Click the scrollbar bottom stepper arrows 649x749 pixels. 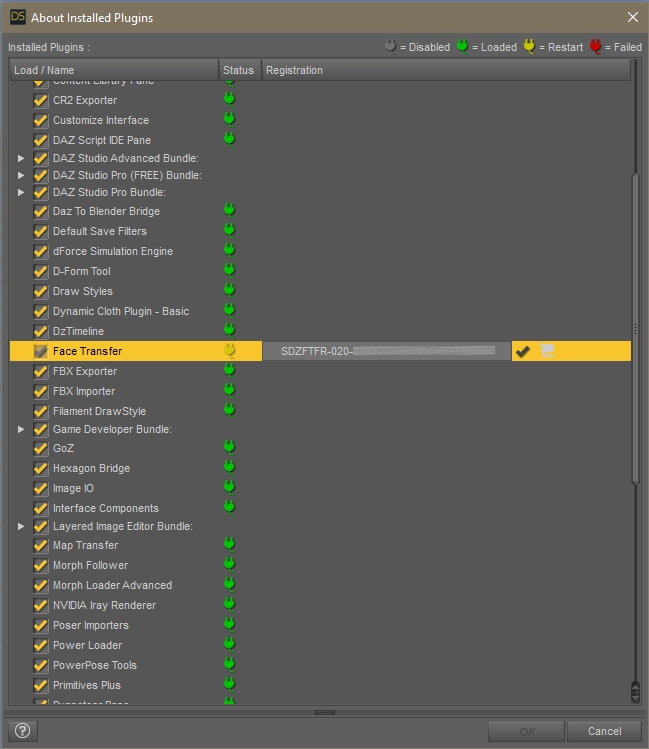click(x=635, y=692)
